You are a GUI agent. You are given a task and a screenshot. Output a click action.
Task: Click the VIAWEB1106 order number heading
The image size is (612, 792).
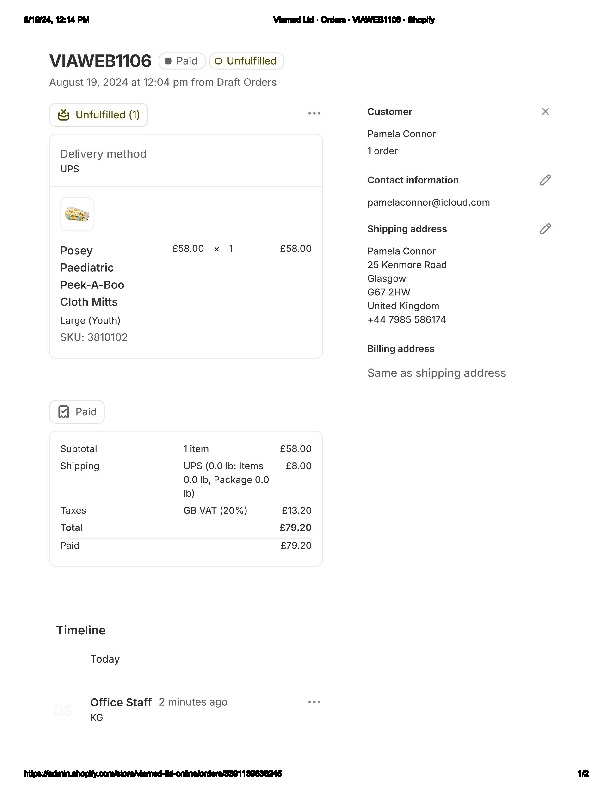pos(100,61)
